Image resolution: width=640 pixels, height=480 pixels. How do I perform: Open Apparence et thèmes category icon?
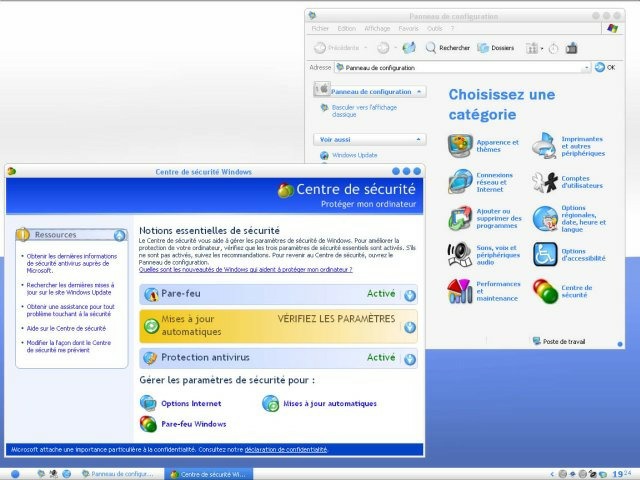click(460, 146)
